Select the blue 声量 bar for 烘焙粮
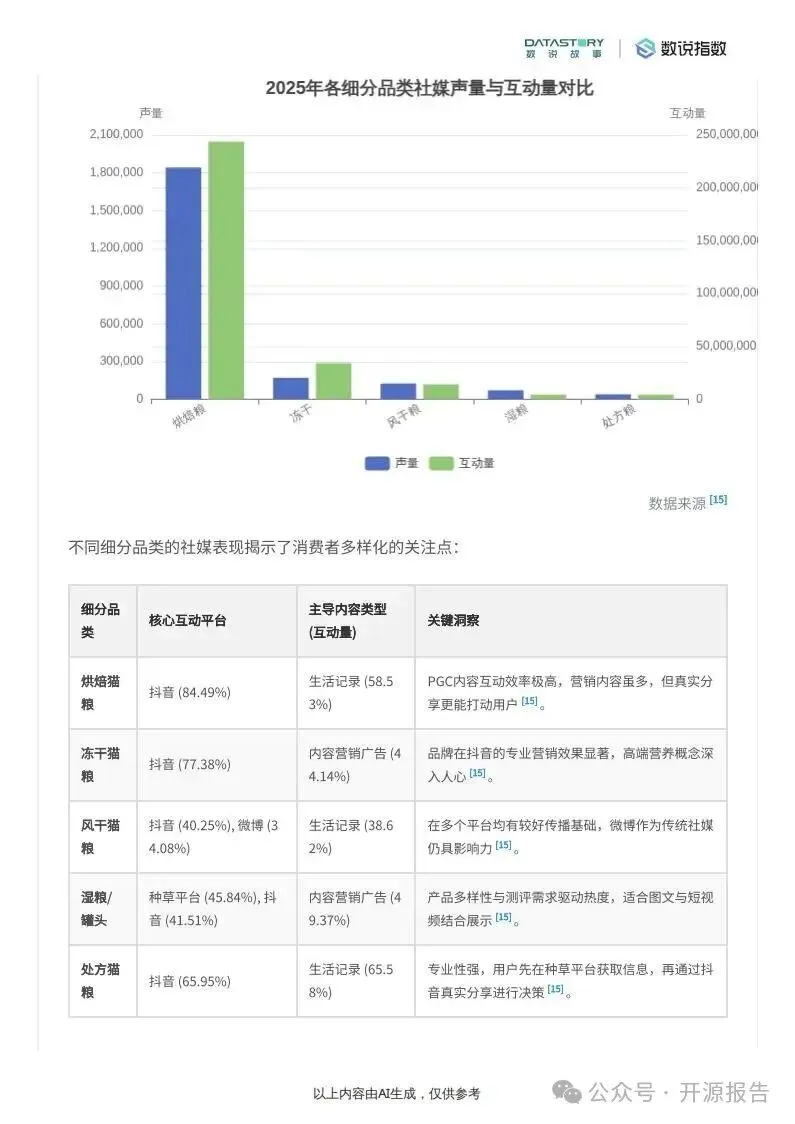Viewport: 795px width, 1124px height. [184, 283]
